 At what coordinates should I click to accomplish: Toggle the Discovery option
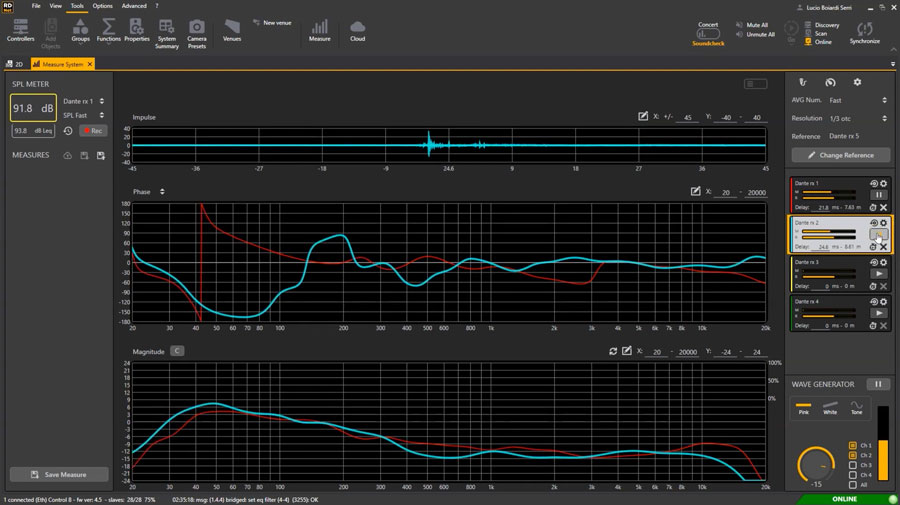pos(822,25)
